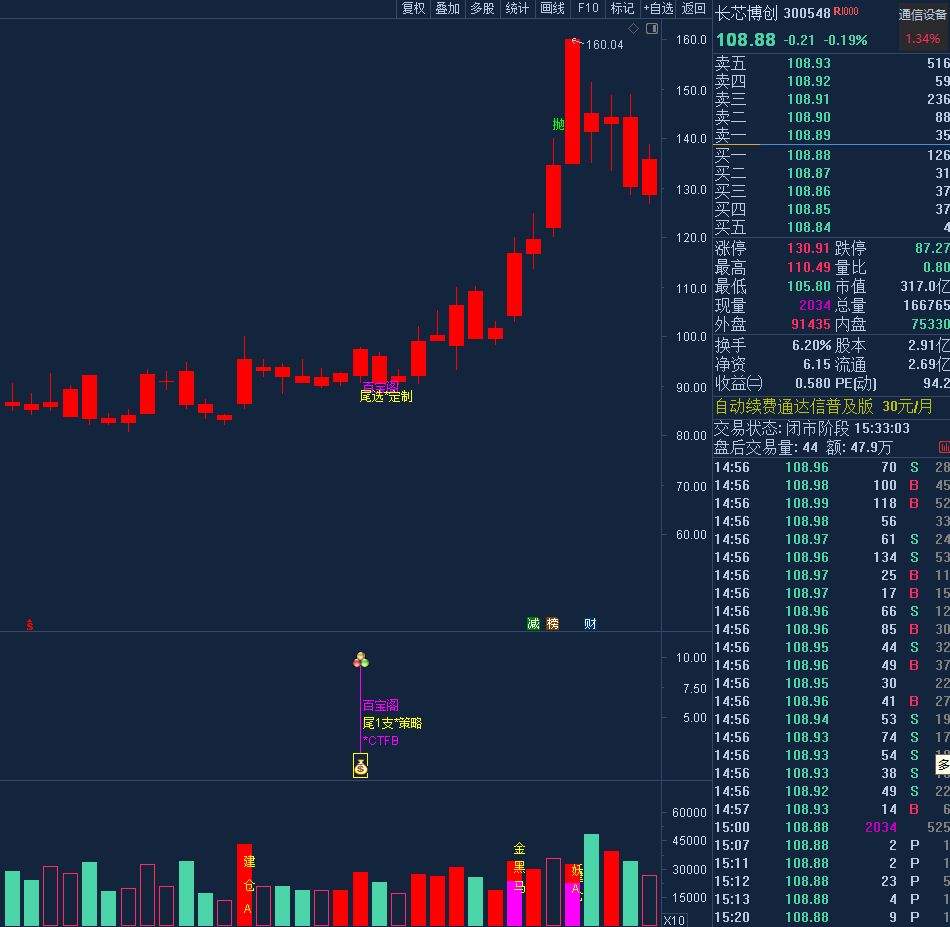Image resolution: width=950 pixels, height=927 pixels.
Task: Click the 财 finance marker icon
Action: pyautogui.click(x=590, y=624)
